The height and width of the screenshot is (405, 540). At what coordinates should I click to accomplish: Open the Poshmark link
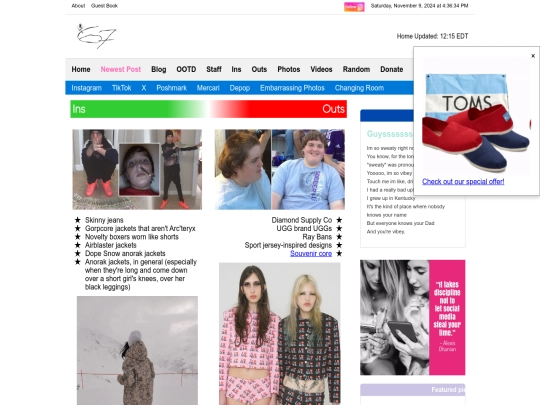[x=171, y=88]
